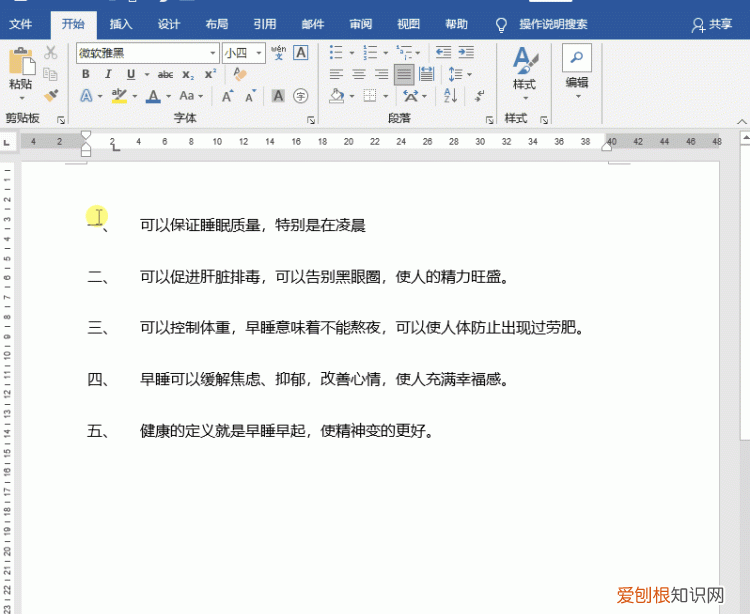Switch to the 设计 Design tab

(169, 24)
